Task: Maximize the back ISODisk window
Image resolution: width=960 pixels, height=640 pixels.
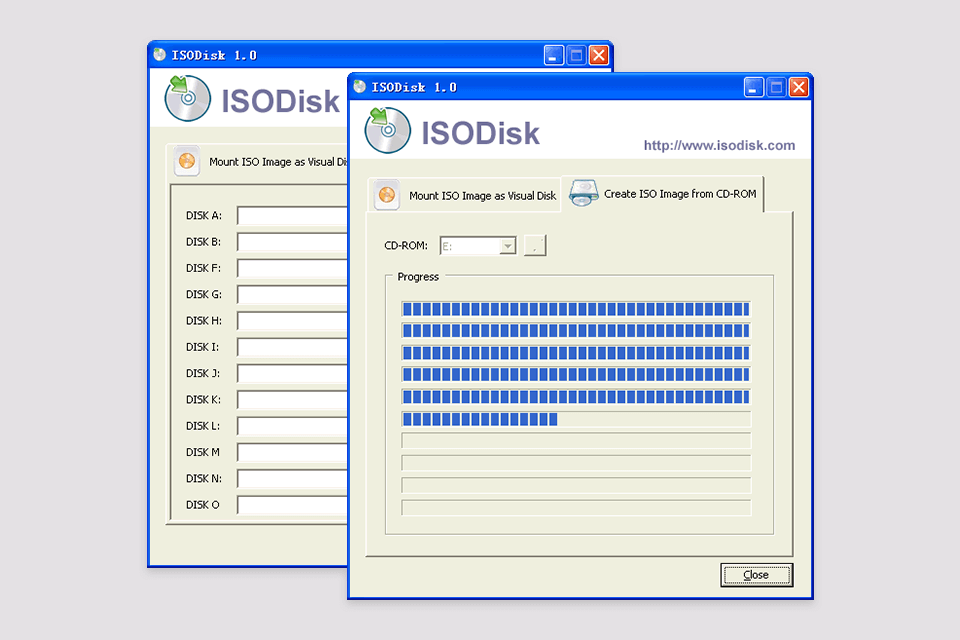Action: 577,55
